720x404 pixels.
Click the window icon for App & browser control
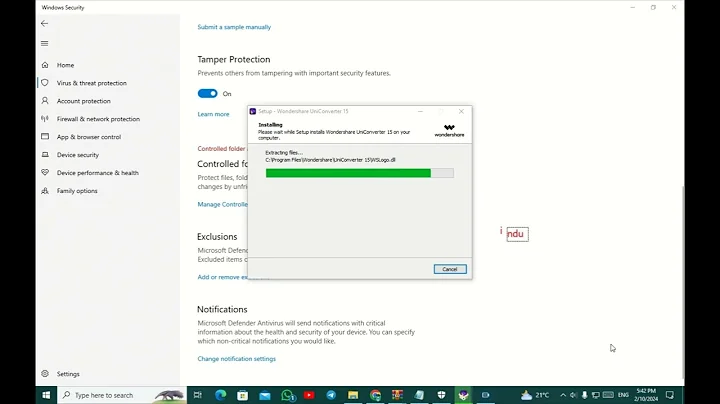click(x=45, y=136)
